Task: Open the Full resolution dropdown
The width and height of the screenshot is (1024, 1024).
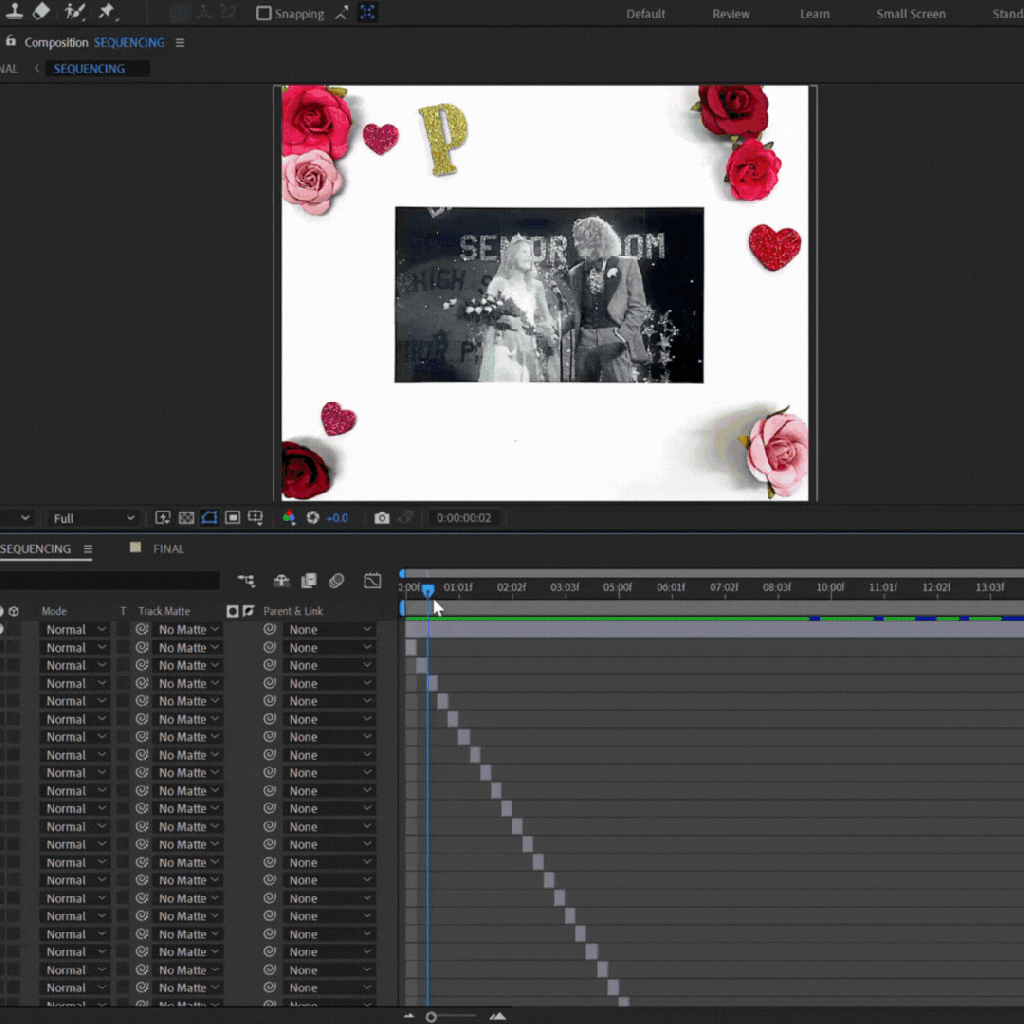Action: pos(94,518)
